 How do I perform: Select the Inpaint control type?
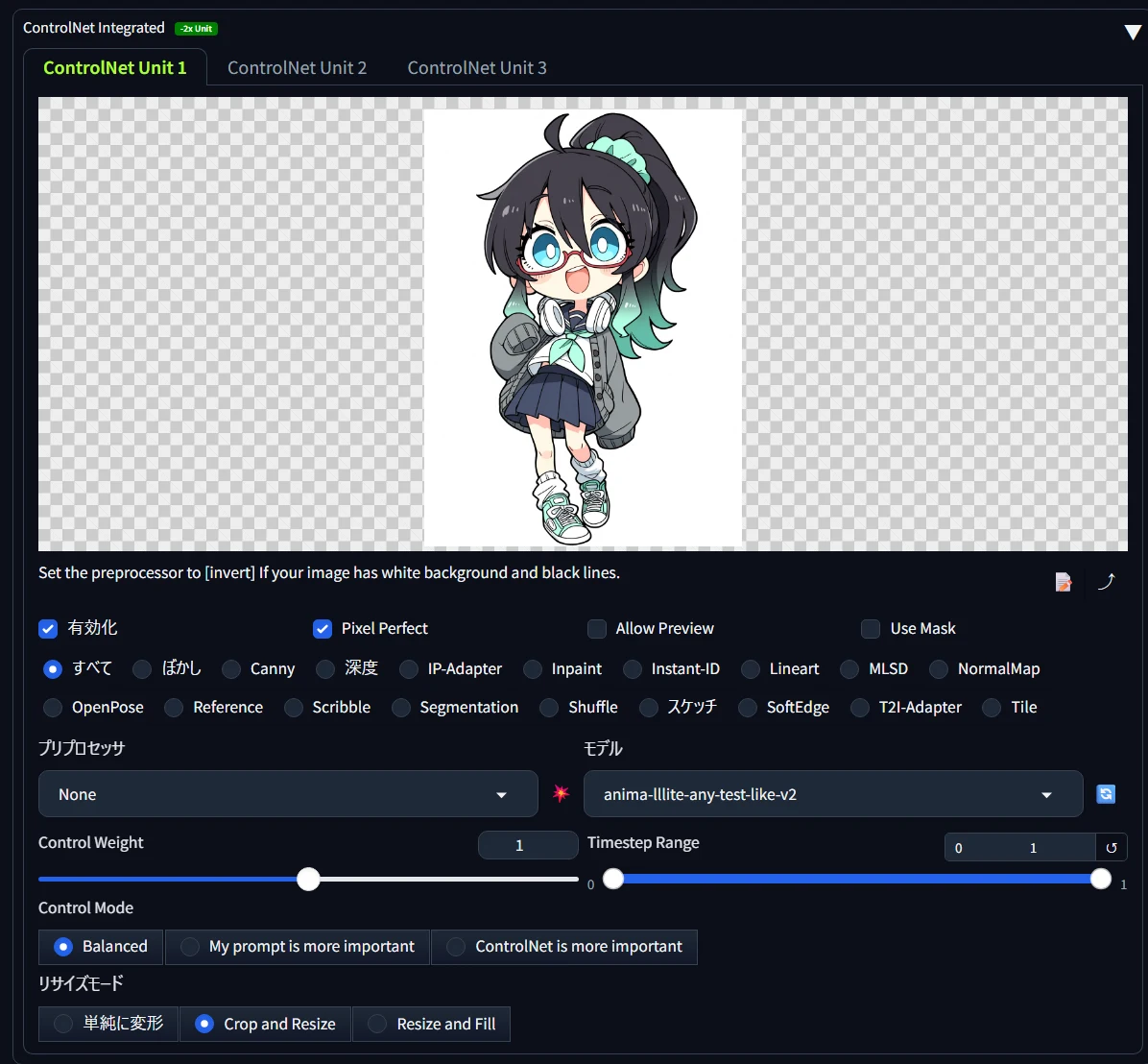click(x=533, y=669)
